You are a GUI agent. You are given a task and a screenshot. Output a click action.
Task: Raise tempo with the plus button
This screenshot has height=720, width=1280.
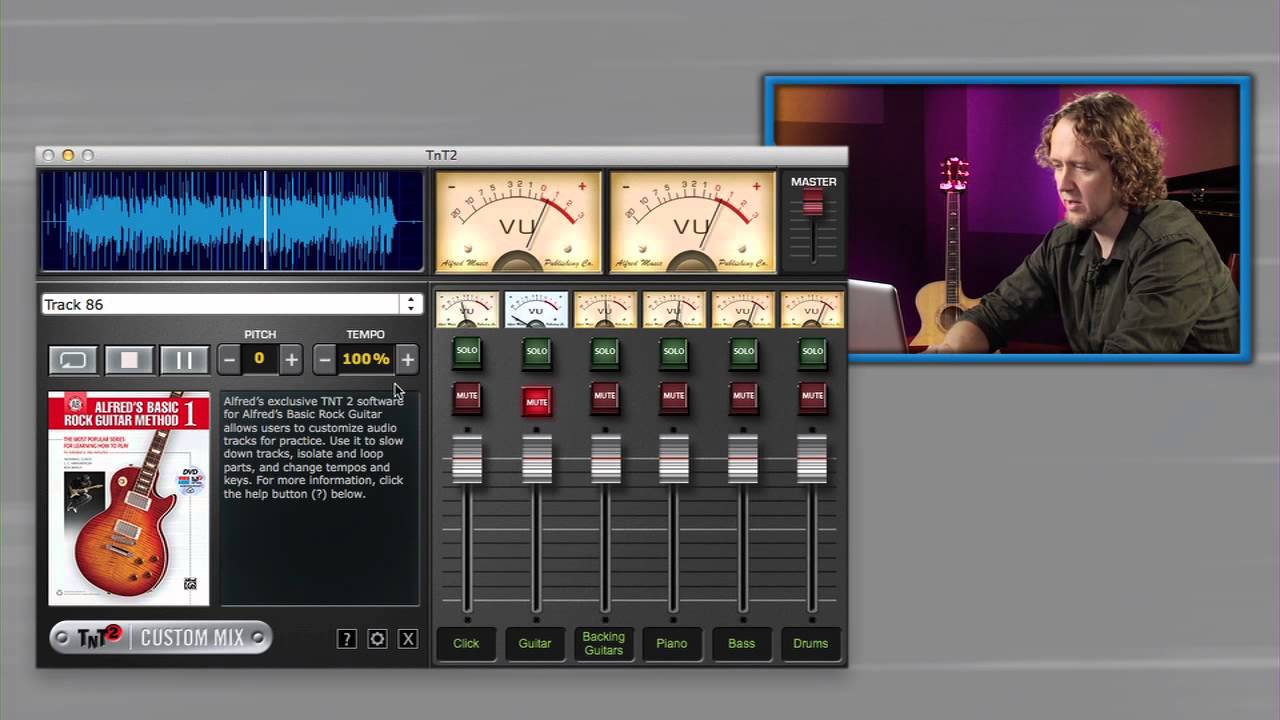point(407,359)
